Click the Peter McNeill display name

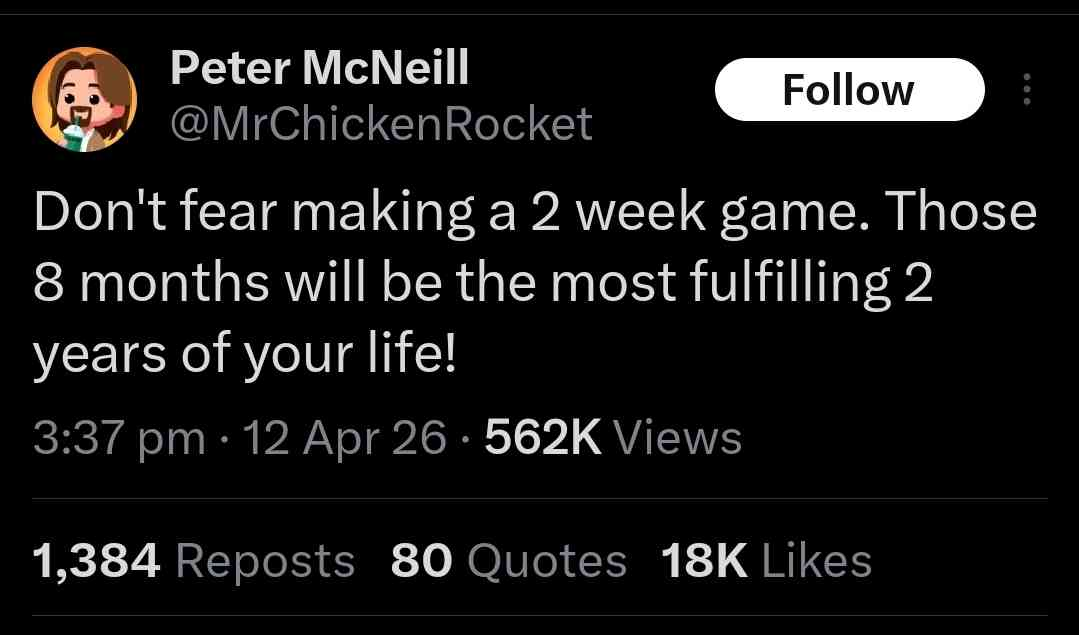click(x=319, y=68)
